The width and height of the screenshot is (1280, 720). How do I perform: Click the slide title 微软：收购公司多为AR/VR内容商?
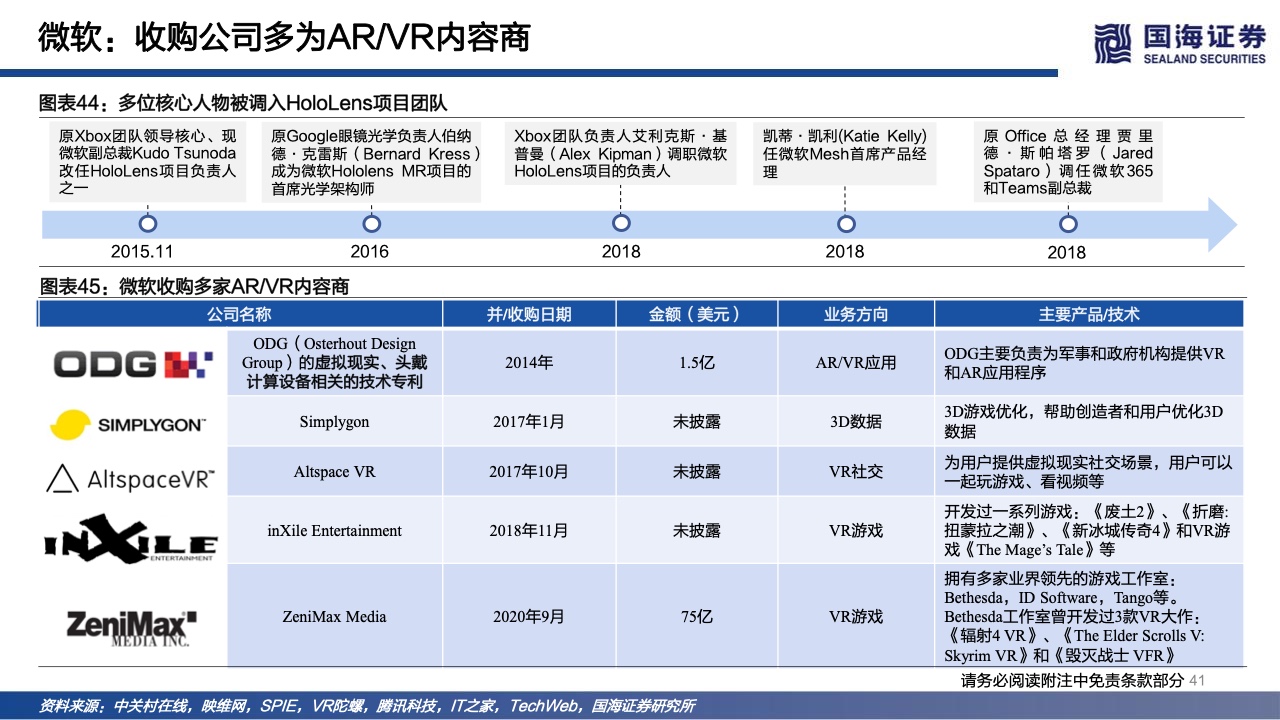[x=284, y=37]
